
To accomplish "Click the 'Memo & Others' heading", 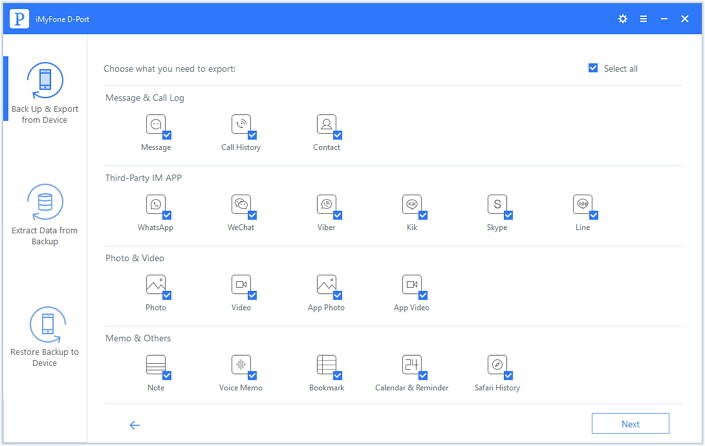I will pyautogui.click(x=138, y=338).
